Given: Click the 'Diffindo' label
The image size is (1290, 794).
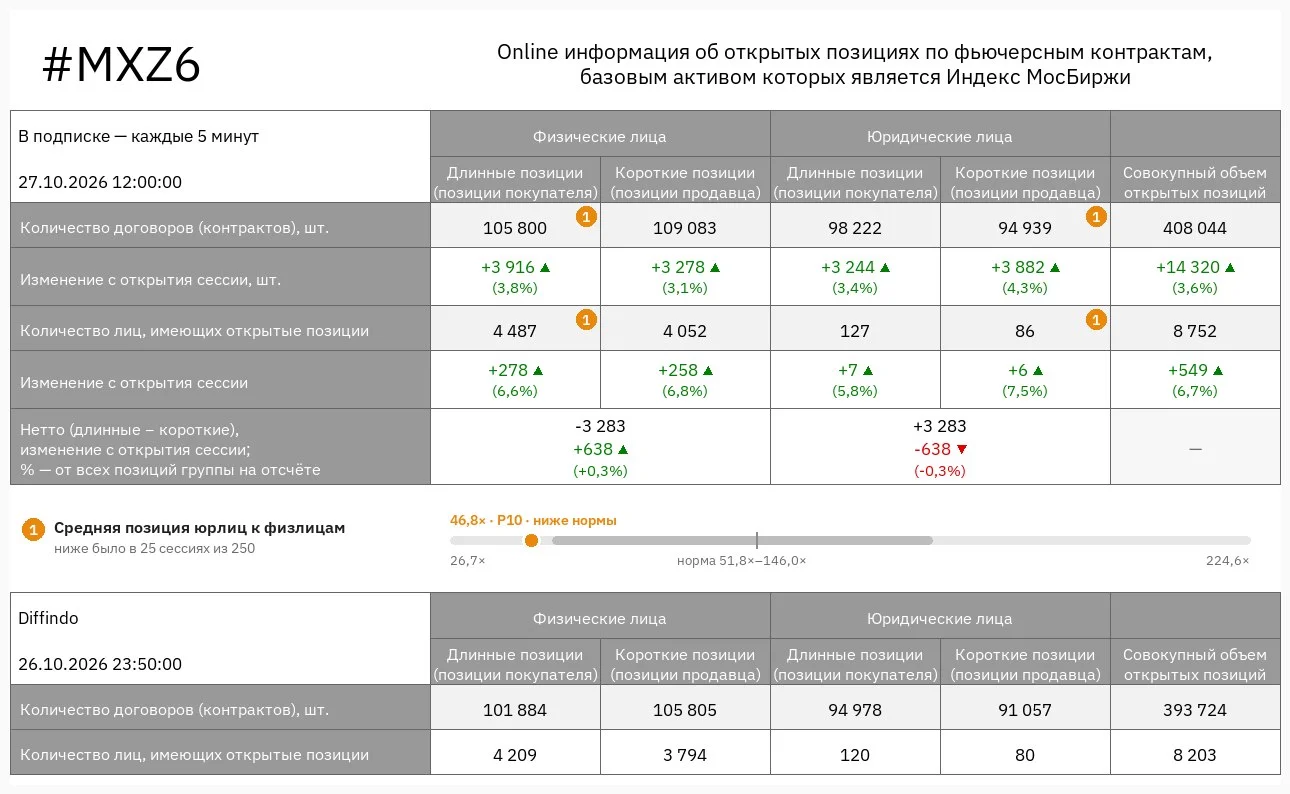Looking at the screenshot, I should pos(48,618).
